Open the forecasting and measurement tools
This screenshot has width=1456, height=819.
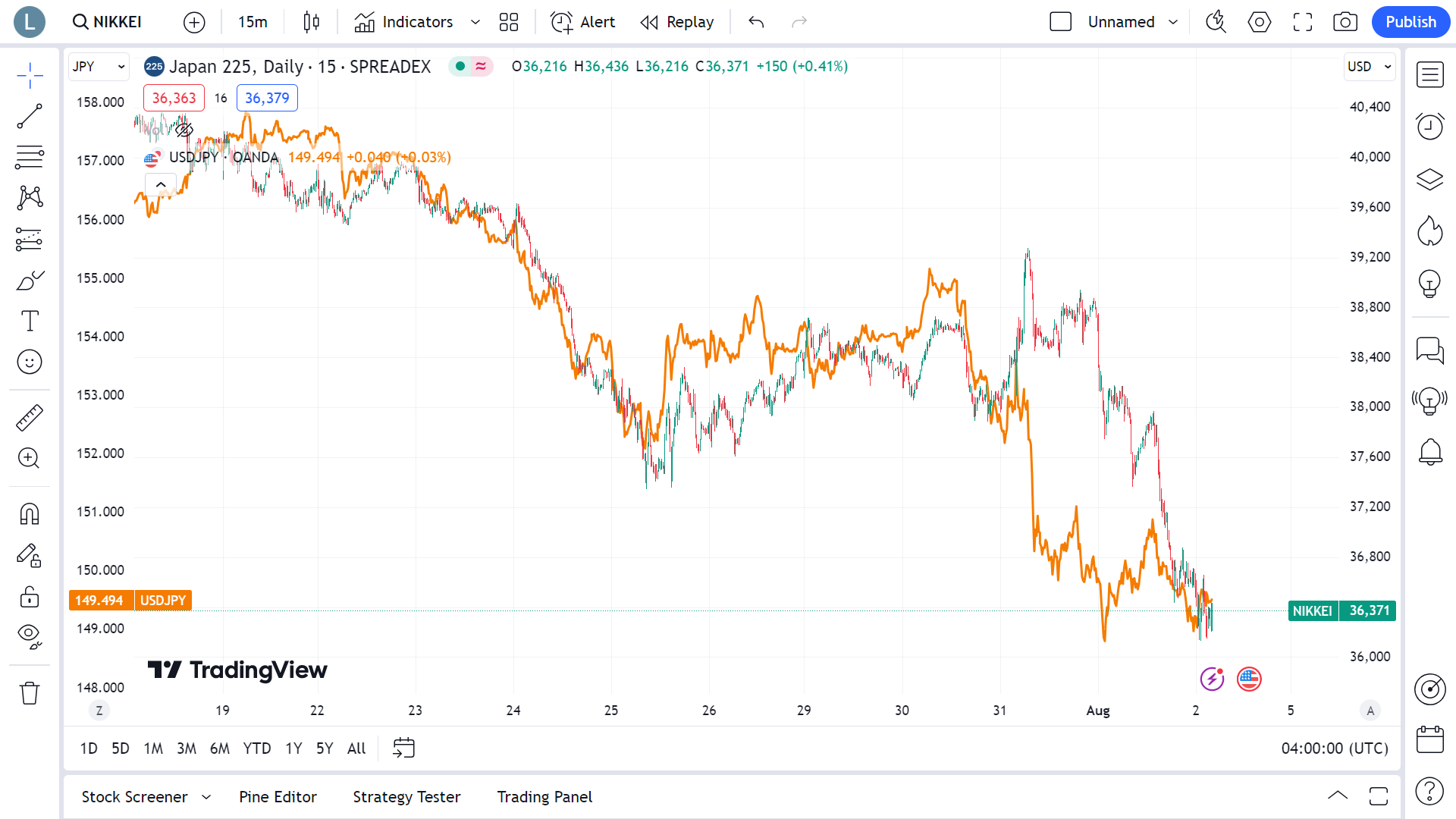click(x=30, y=239)
